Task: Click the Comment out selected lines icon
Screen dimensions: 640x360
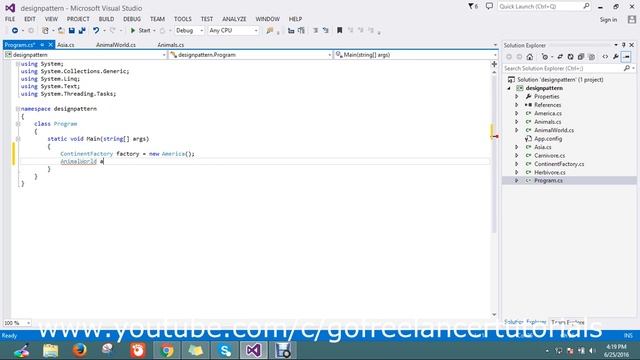Action: [316, 31]
